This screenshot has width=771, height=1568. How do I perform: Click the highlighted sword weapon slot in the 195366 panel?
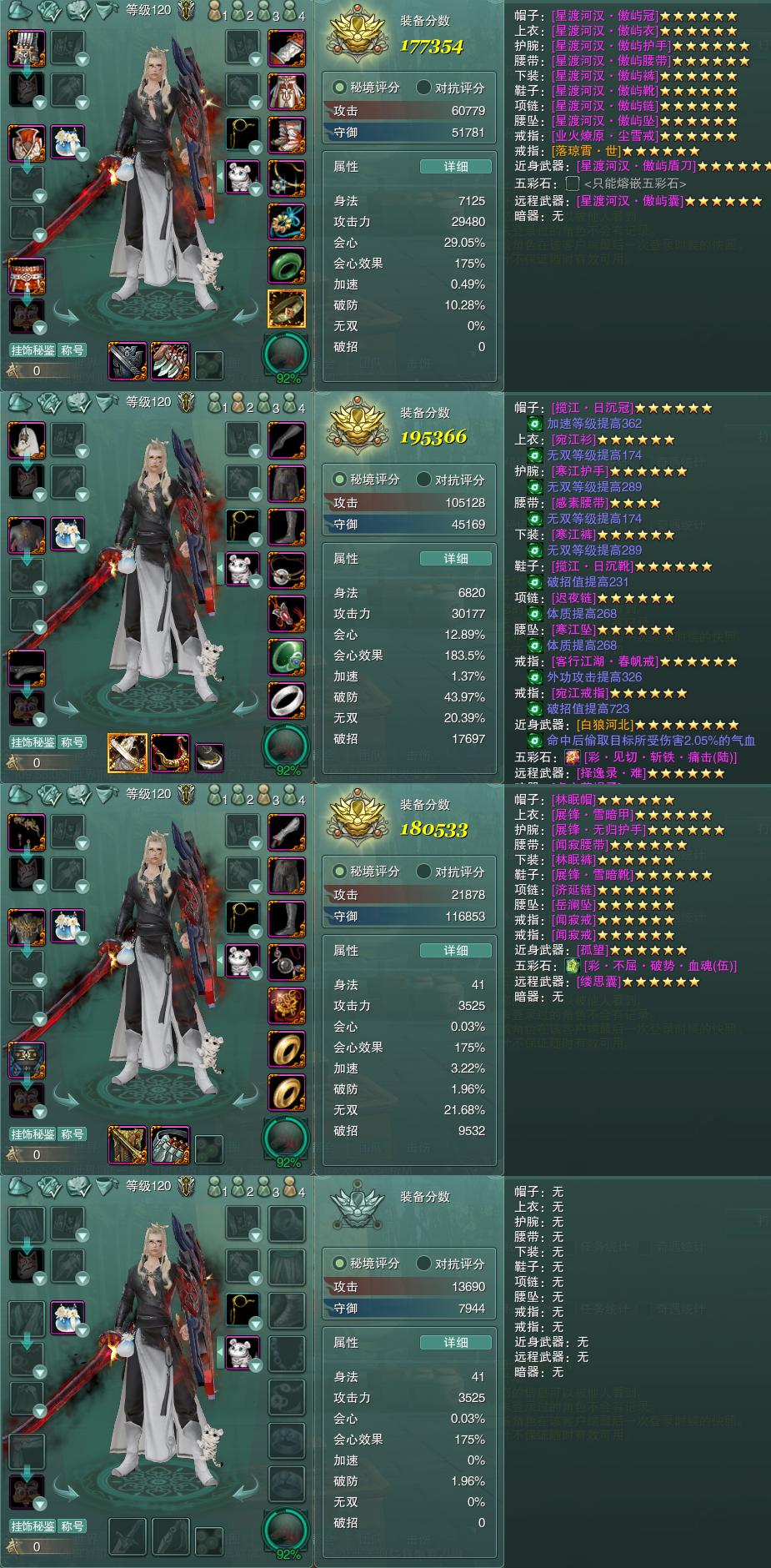click(x=128, y=753)
